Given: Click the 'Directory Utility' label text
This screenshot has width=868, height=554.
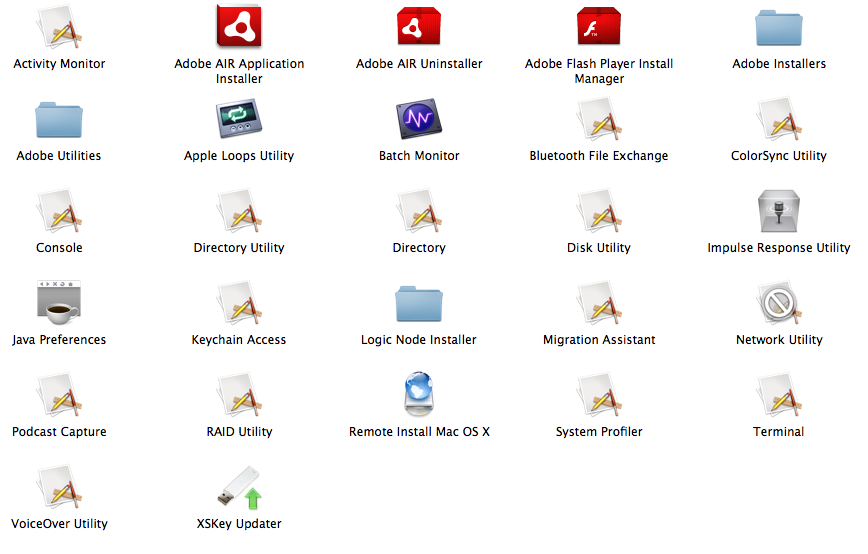Looking at the screenshot, I should pos(239,248).
